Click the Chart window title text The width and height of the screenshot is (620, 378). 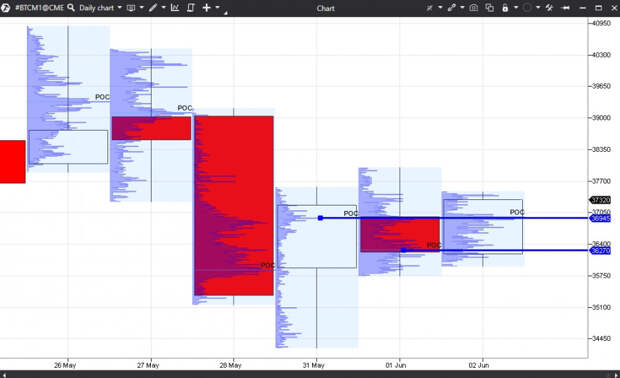point(325,8)
